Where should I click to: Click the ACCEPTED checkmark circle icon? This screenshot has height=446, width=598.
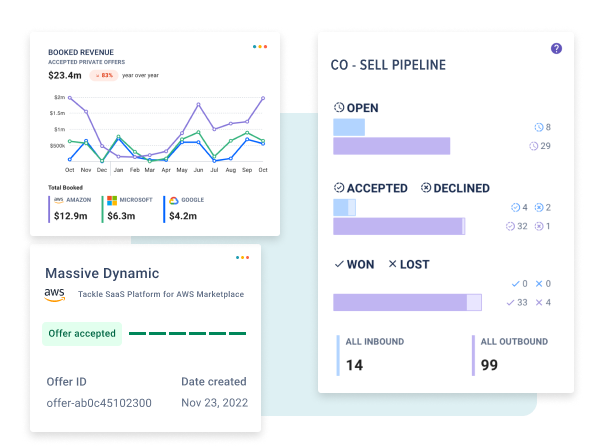tap(339, 188)
